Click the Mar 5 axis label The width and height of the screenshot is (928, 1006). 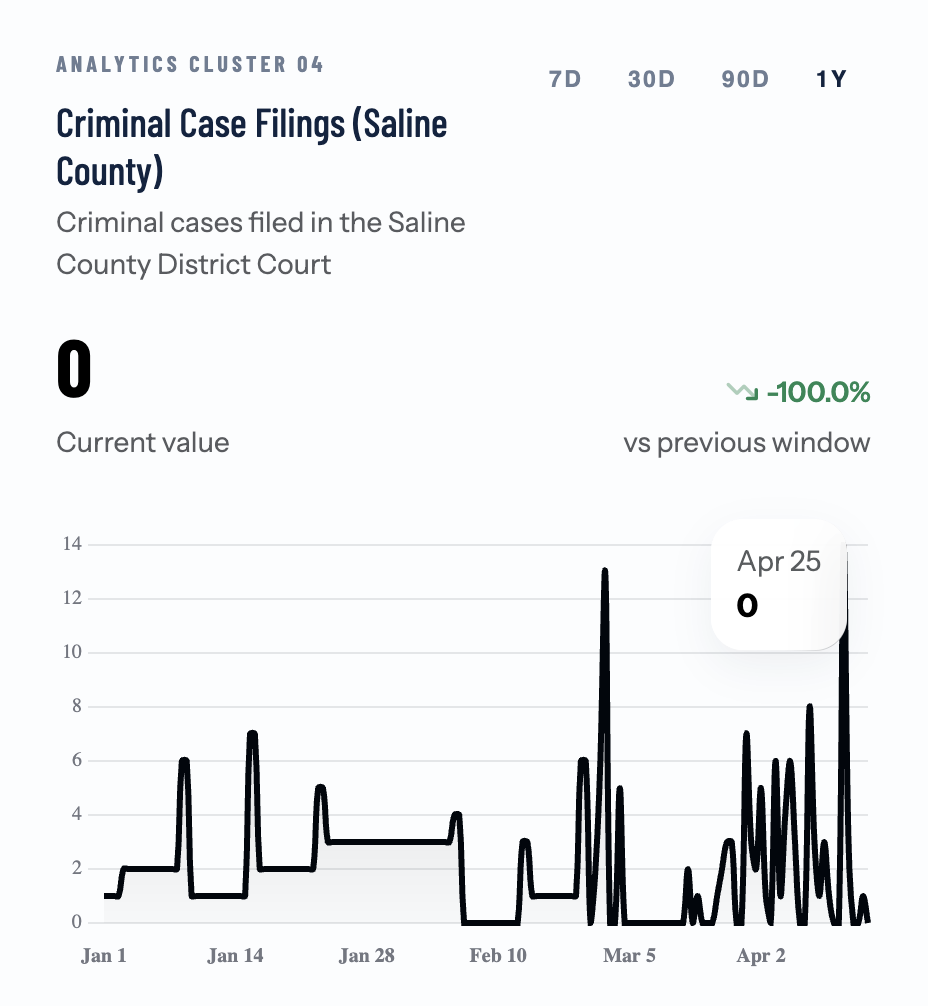(629, 956)
